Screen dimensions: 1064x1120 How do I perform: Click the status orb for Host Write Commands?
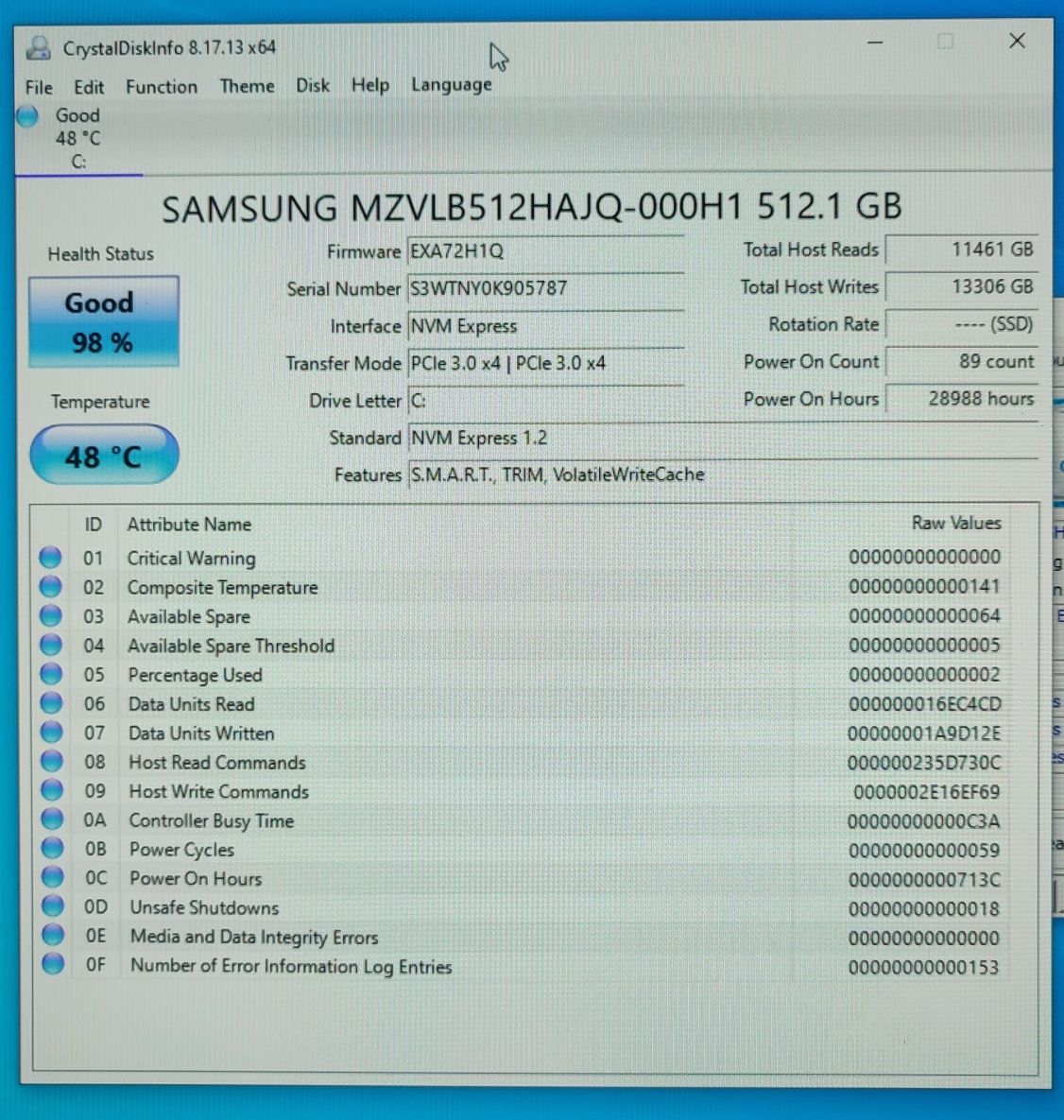[x=52, y=790]
